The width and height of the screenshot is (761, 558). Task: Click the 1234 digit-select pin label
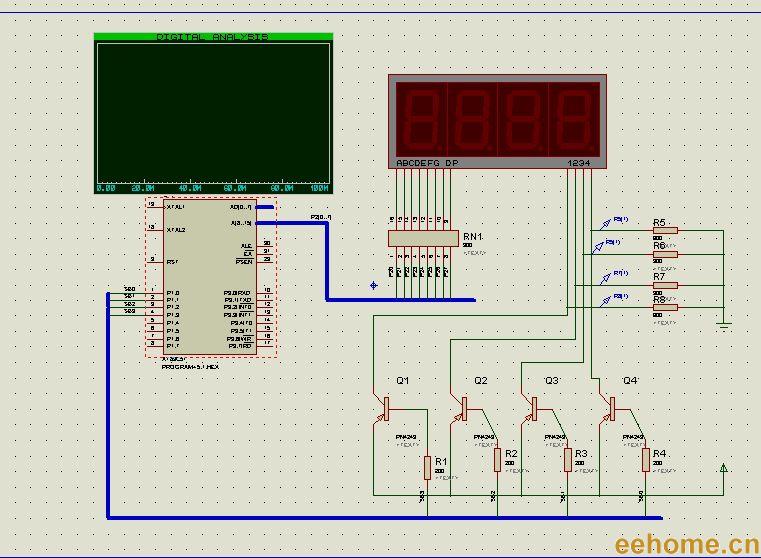click(579, 163)
